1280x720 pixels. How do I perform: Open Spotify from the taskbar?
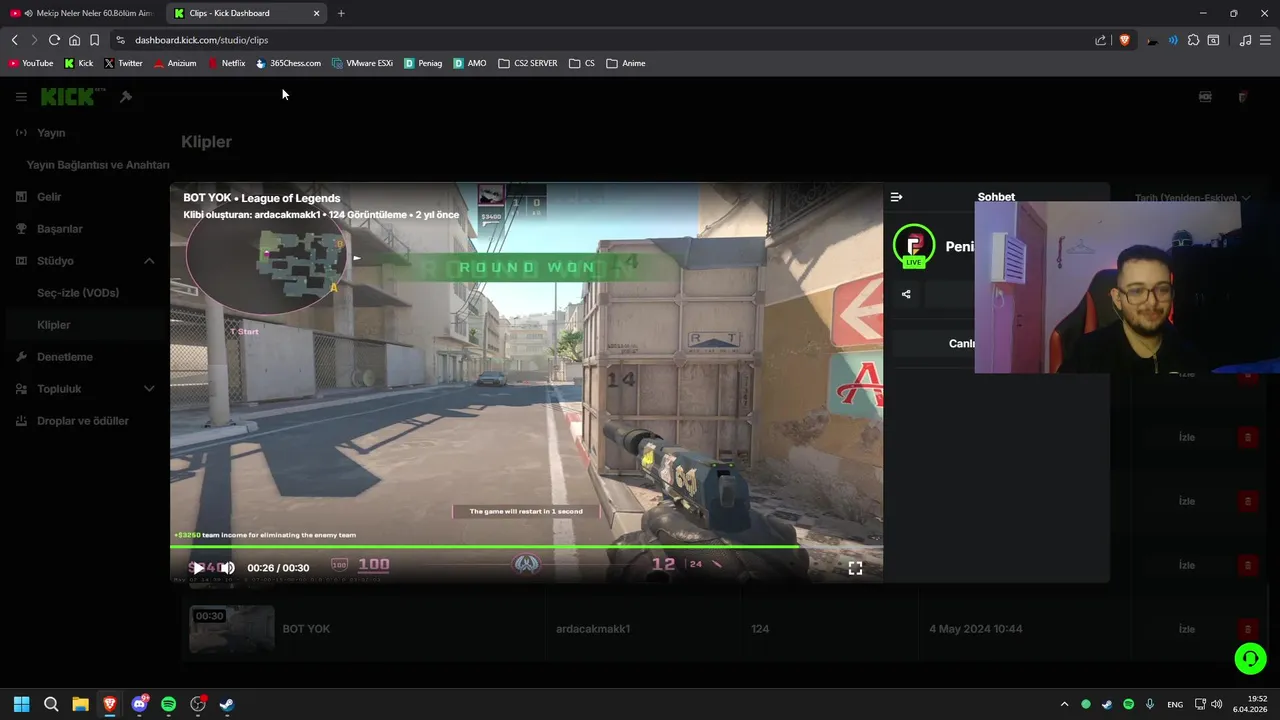[x=168, y=704]
